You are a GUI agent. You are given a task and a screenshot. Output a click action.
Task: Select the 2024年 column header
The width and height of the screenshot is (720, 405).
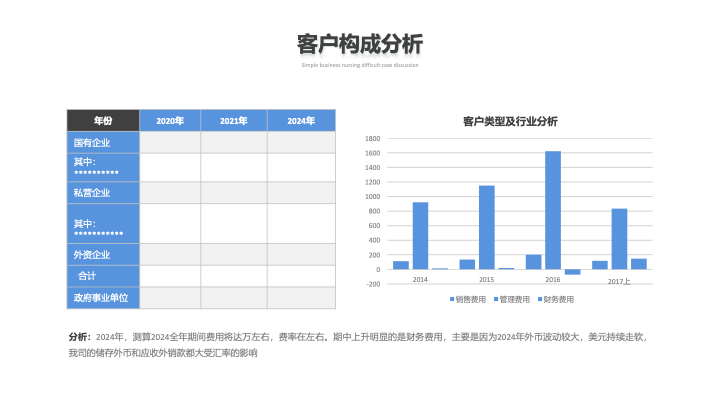coord(301,120)
